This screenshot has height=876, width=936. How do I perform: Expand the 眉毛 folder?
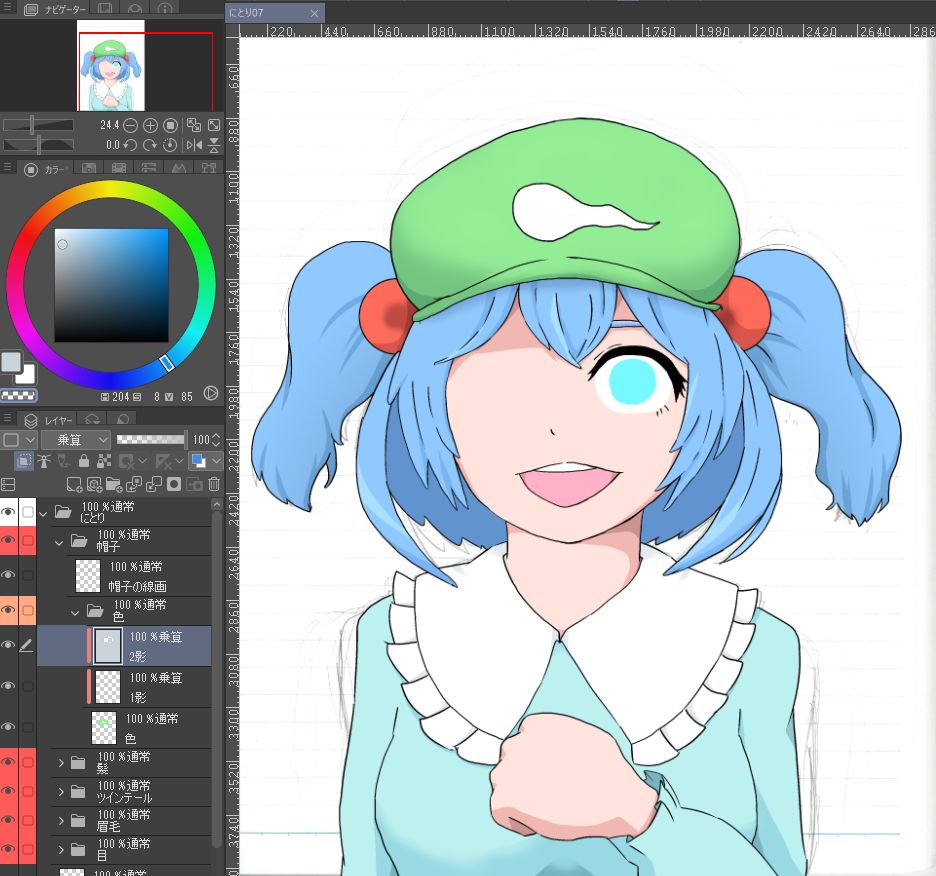click(x=61, y=820)
